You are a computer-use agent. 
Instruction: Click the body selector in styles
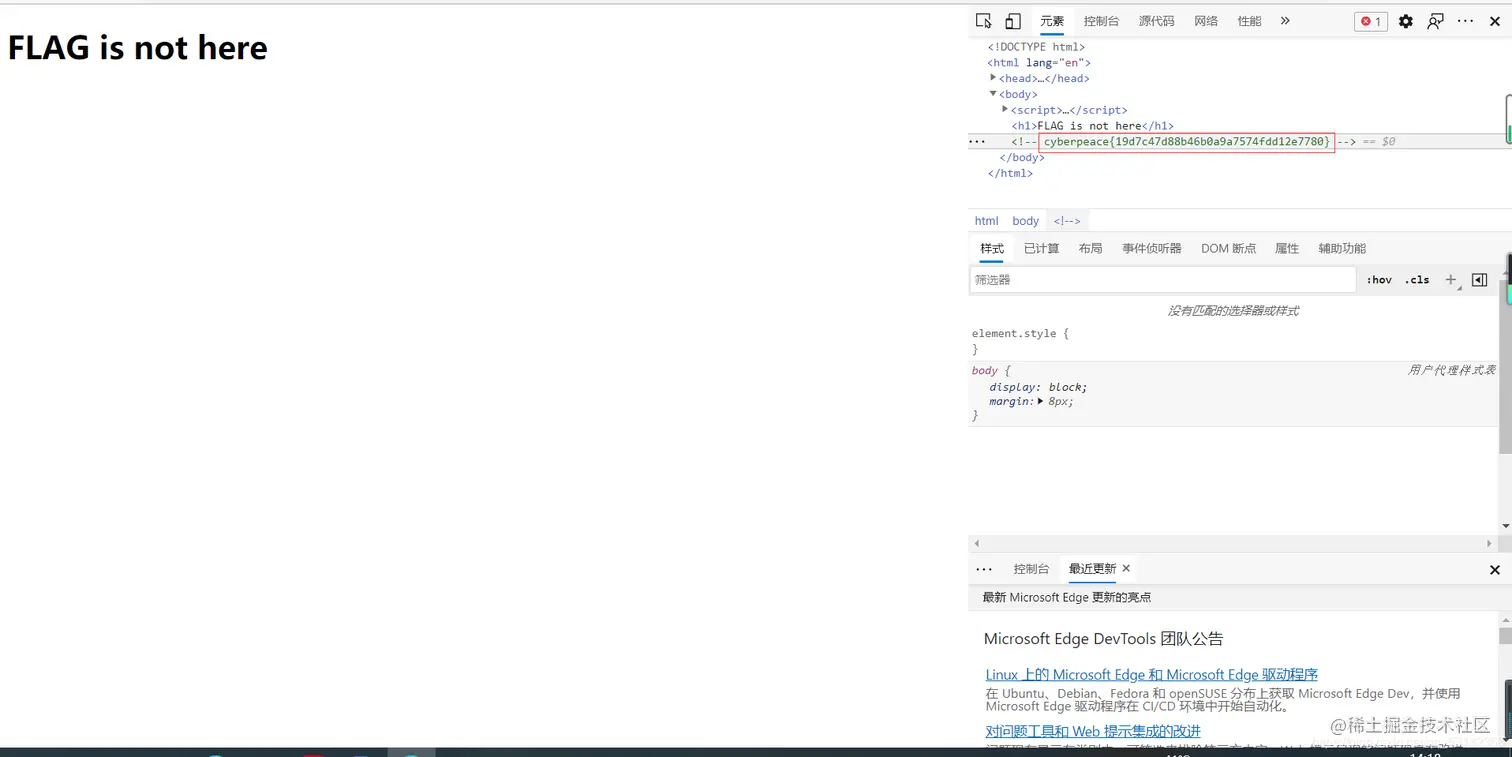coord(985,371)
